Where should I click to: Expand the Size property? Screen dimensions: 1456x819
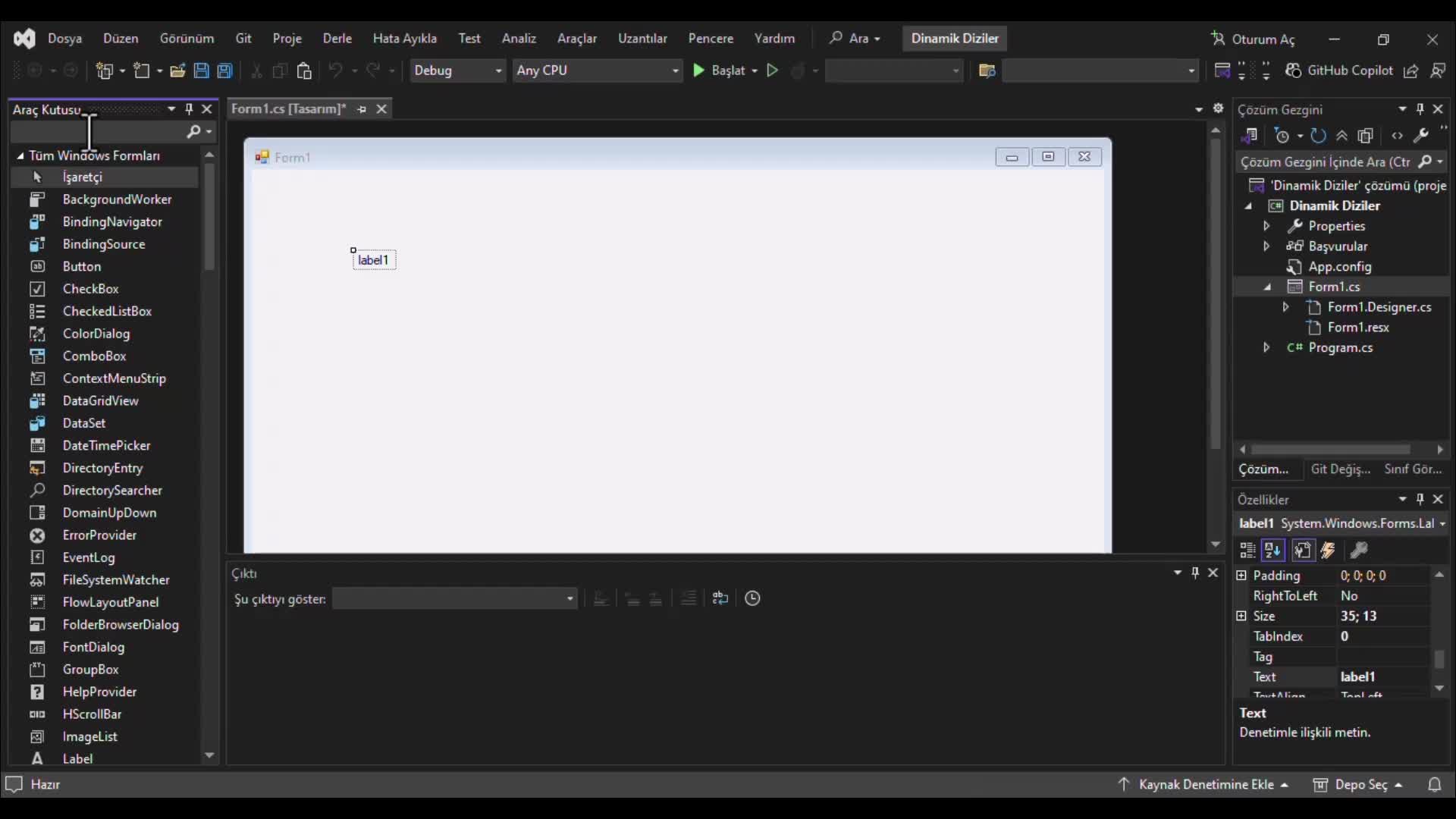(1241, 617)
